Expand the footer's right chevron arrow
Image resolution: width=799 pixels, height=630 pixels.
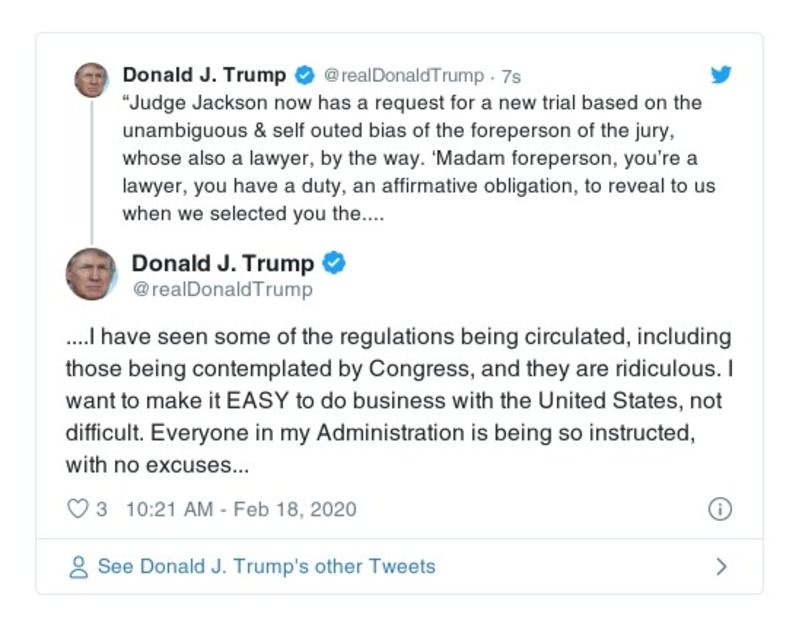point(721,567)
